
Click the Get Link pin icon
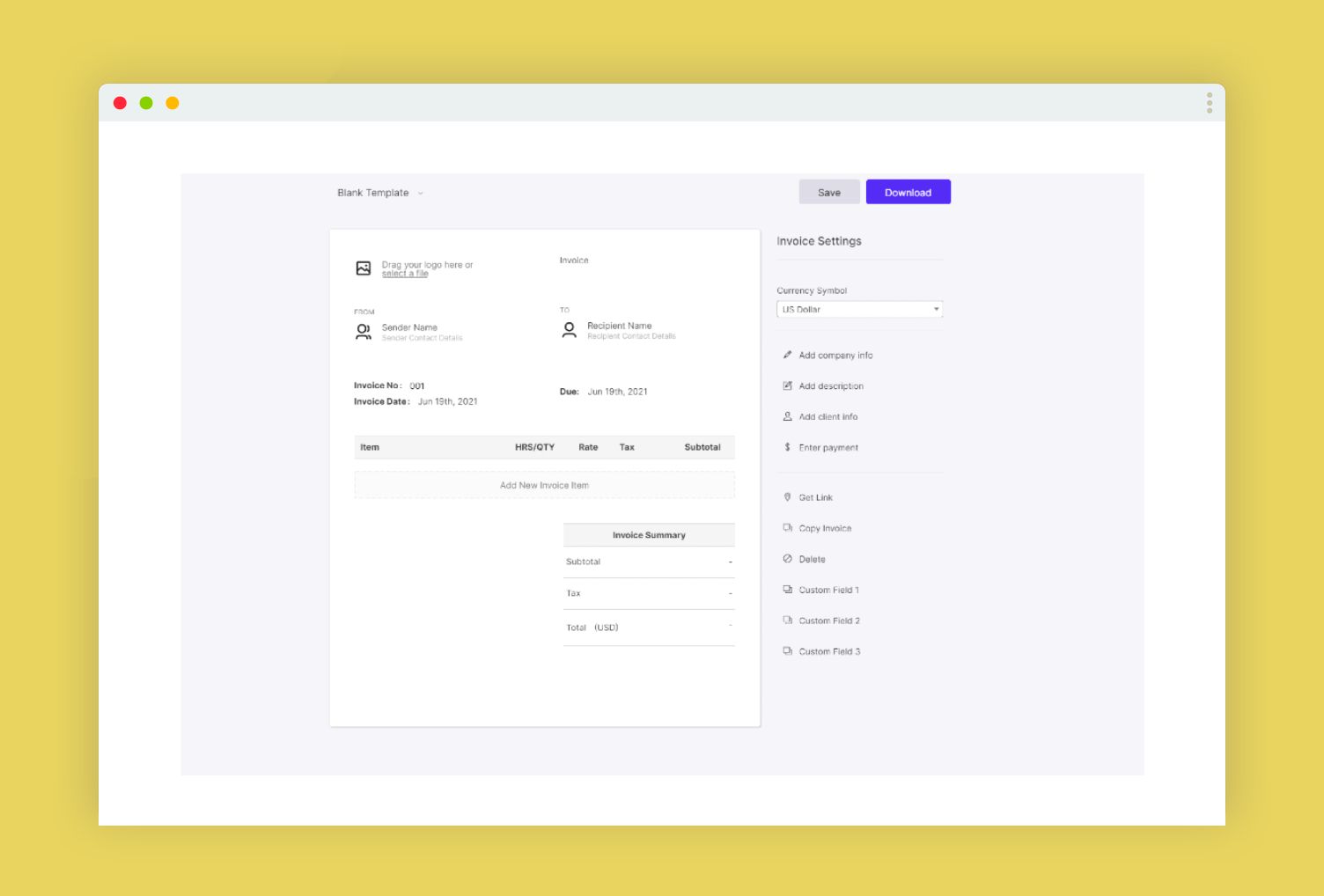pos(787,497)
